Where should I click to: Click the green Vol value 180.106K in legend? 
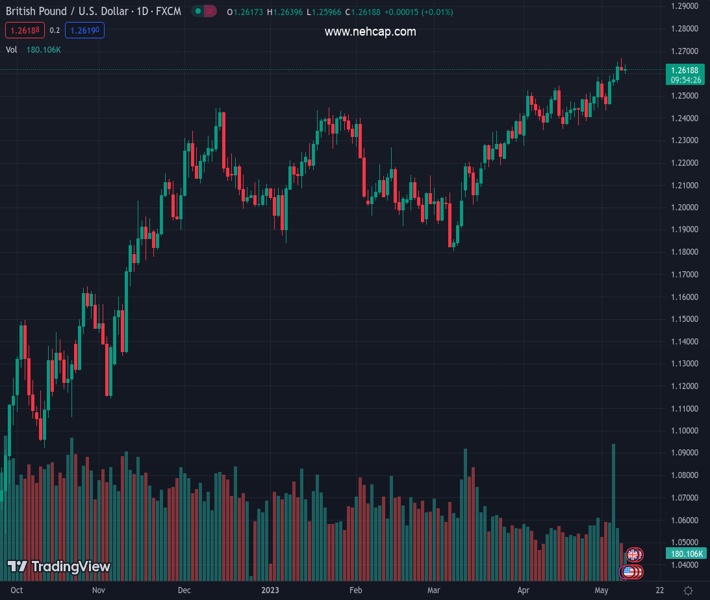point(44,49)
